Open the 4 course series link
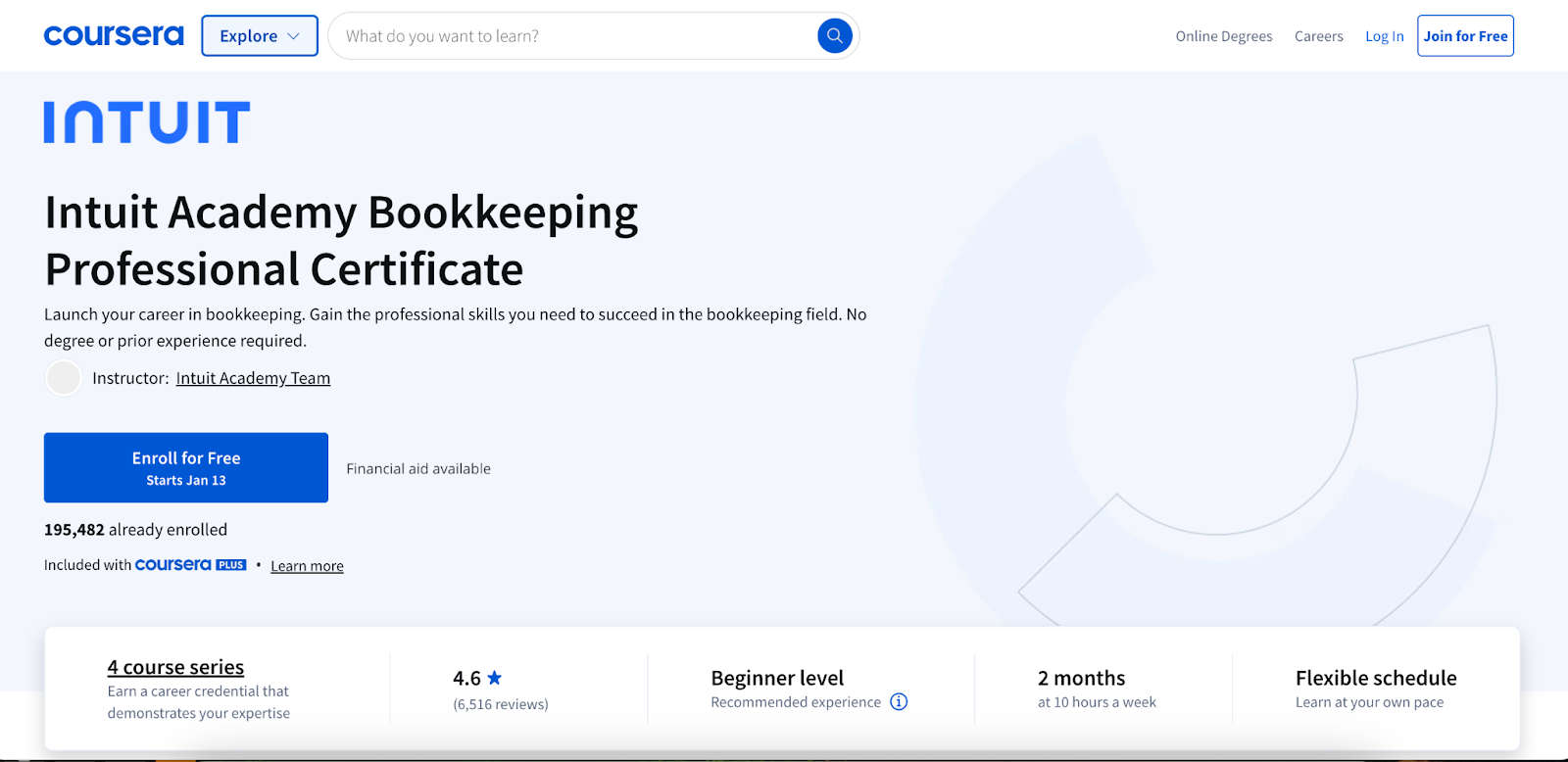The image size is (1568, 762). (x=175, y=667)
